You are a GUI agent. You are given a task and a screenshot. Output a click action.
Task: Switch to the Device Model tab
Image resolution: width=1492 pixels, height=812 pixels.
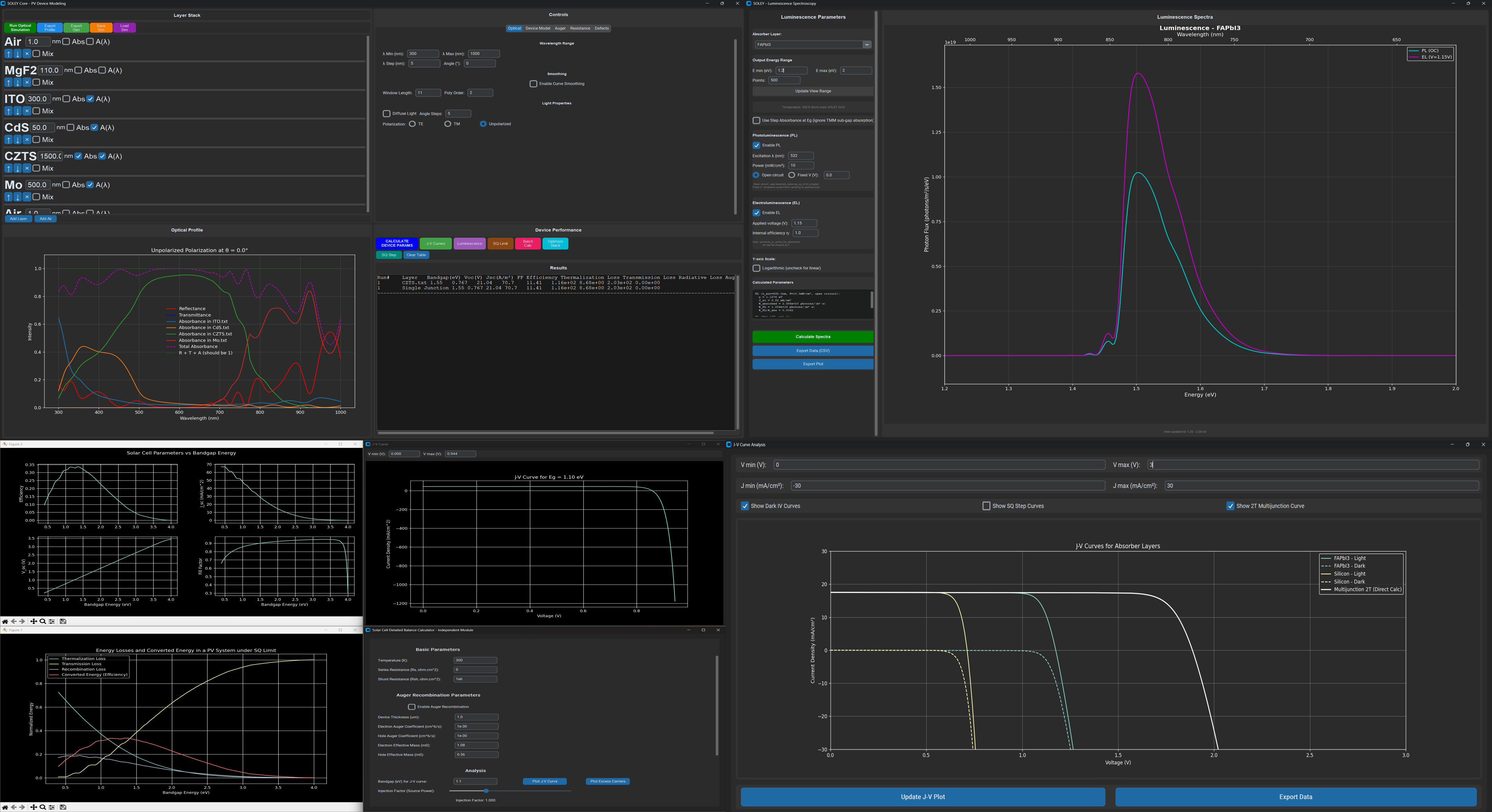[x=537, y=28]
